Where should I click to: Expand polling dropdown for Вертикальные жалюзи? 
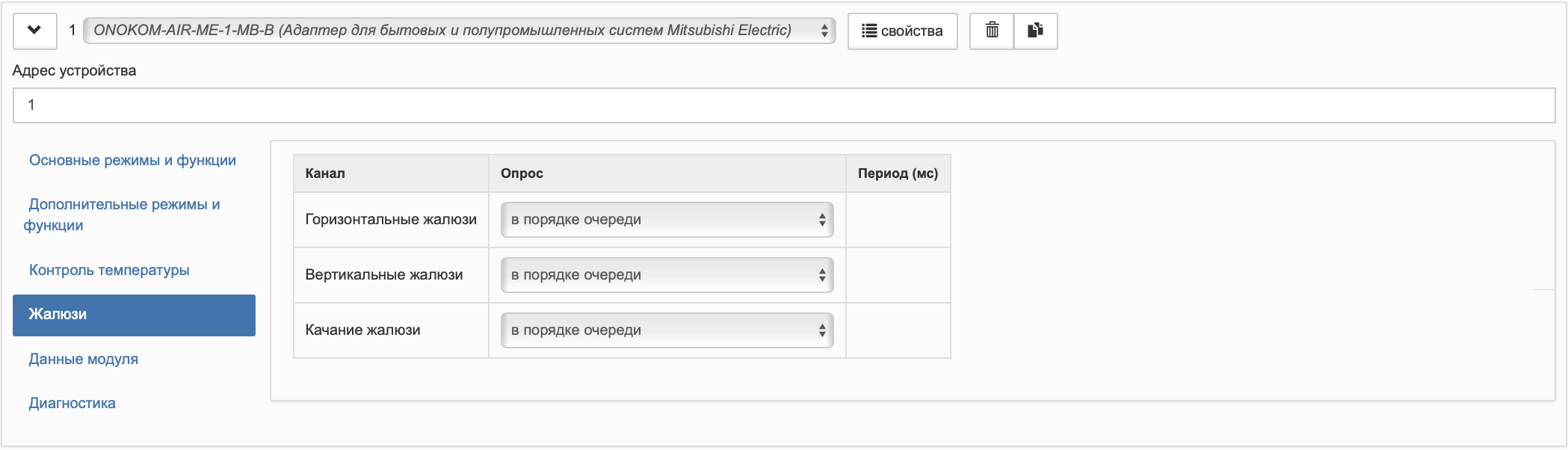(667, 275)
